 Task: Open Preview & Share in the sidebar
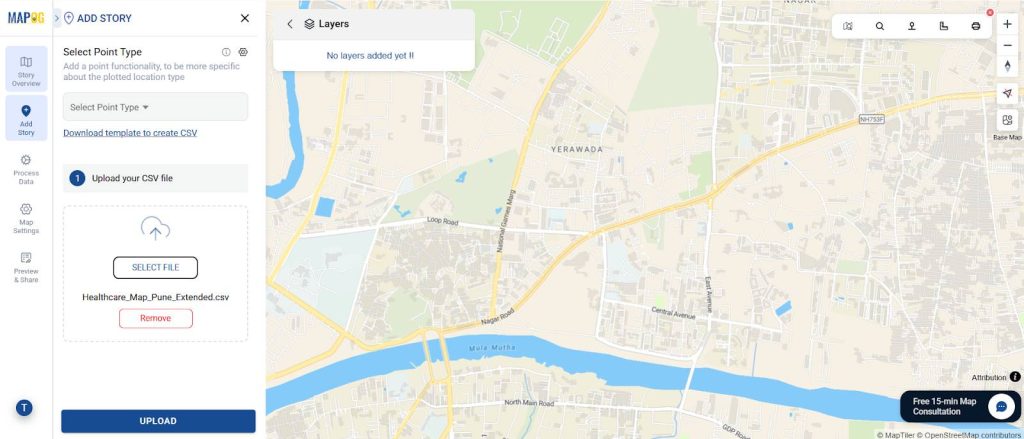(x=26, y=267)
